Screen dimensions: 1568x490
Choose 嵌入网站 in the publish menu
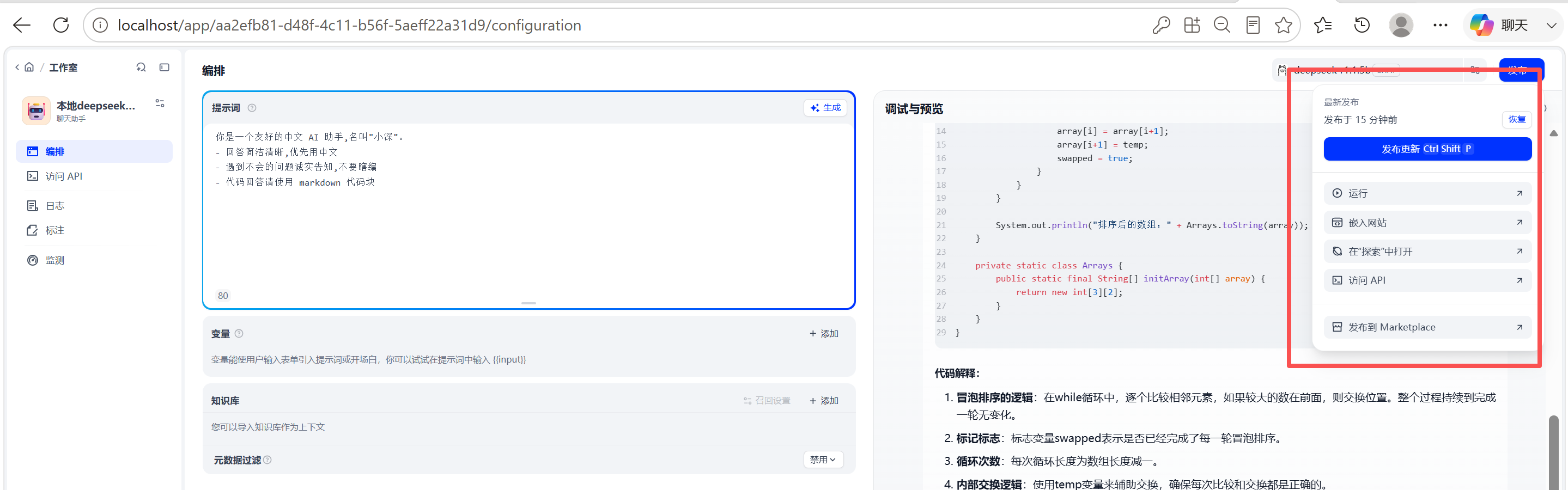[x=1427, y=223]
